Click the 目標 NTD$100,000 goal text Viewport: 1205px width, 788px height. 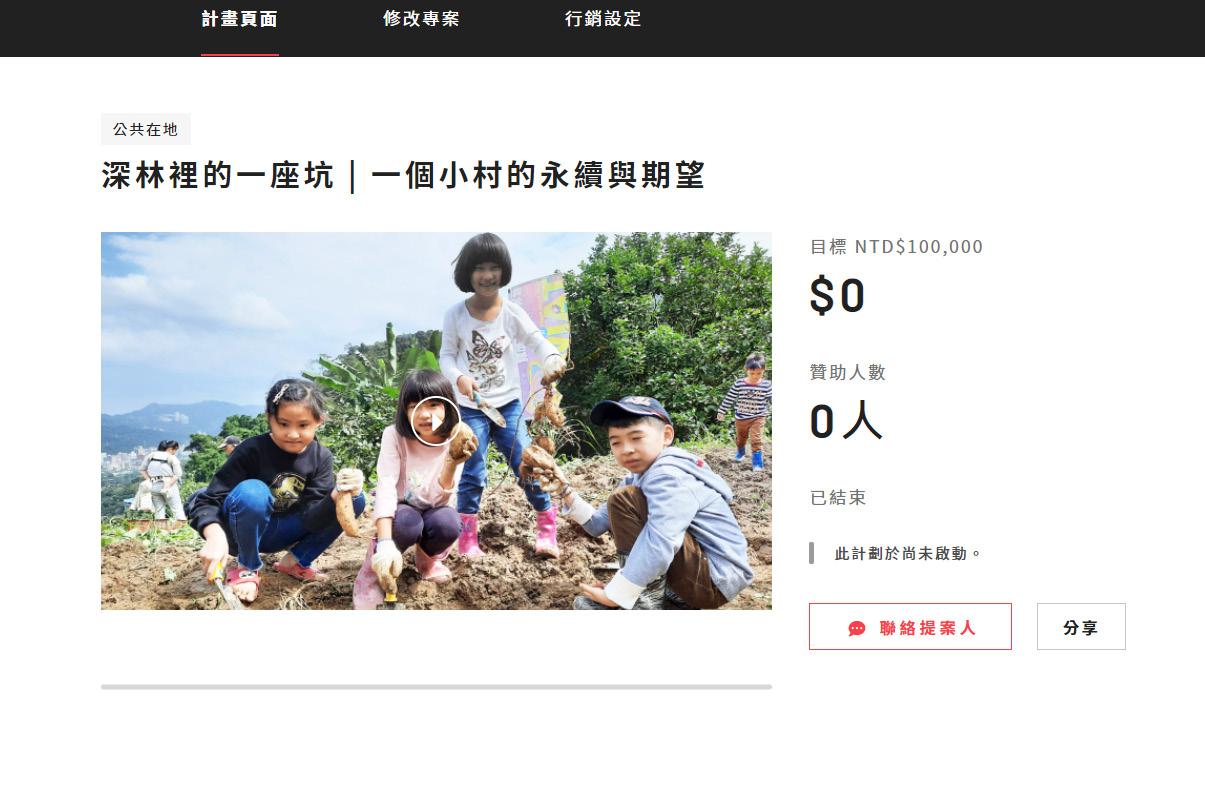pyautogui.click(x=897, y=247)
